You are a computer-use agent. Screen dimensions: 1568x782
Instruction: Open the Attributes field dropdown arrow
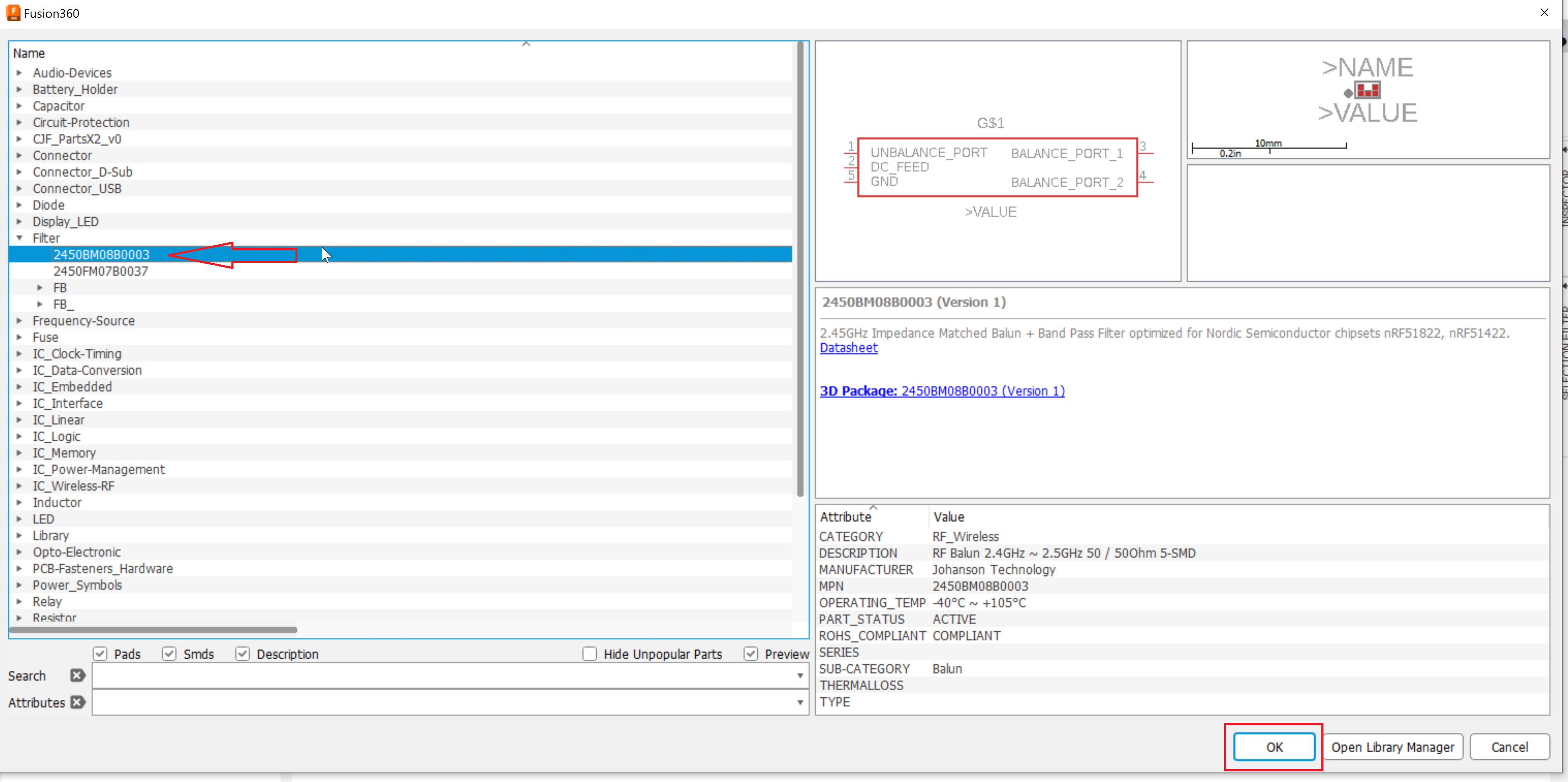pos(800,702)
